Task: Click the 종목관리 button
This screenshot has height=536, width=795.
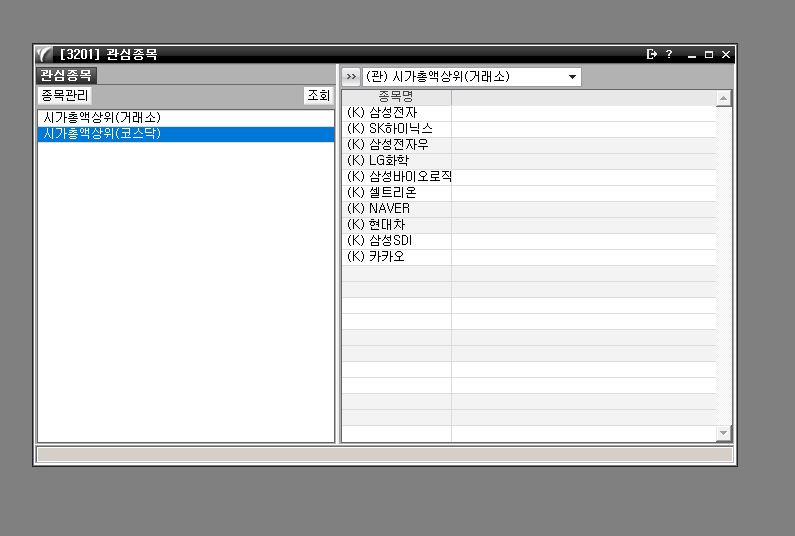Action: pos(64,96)
